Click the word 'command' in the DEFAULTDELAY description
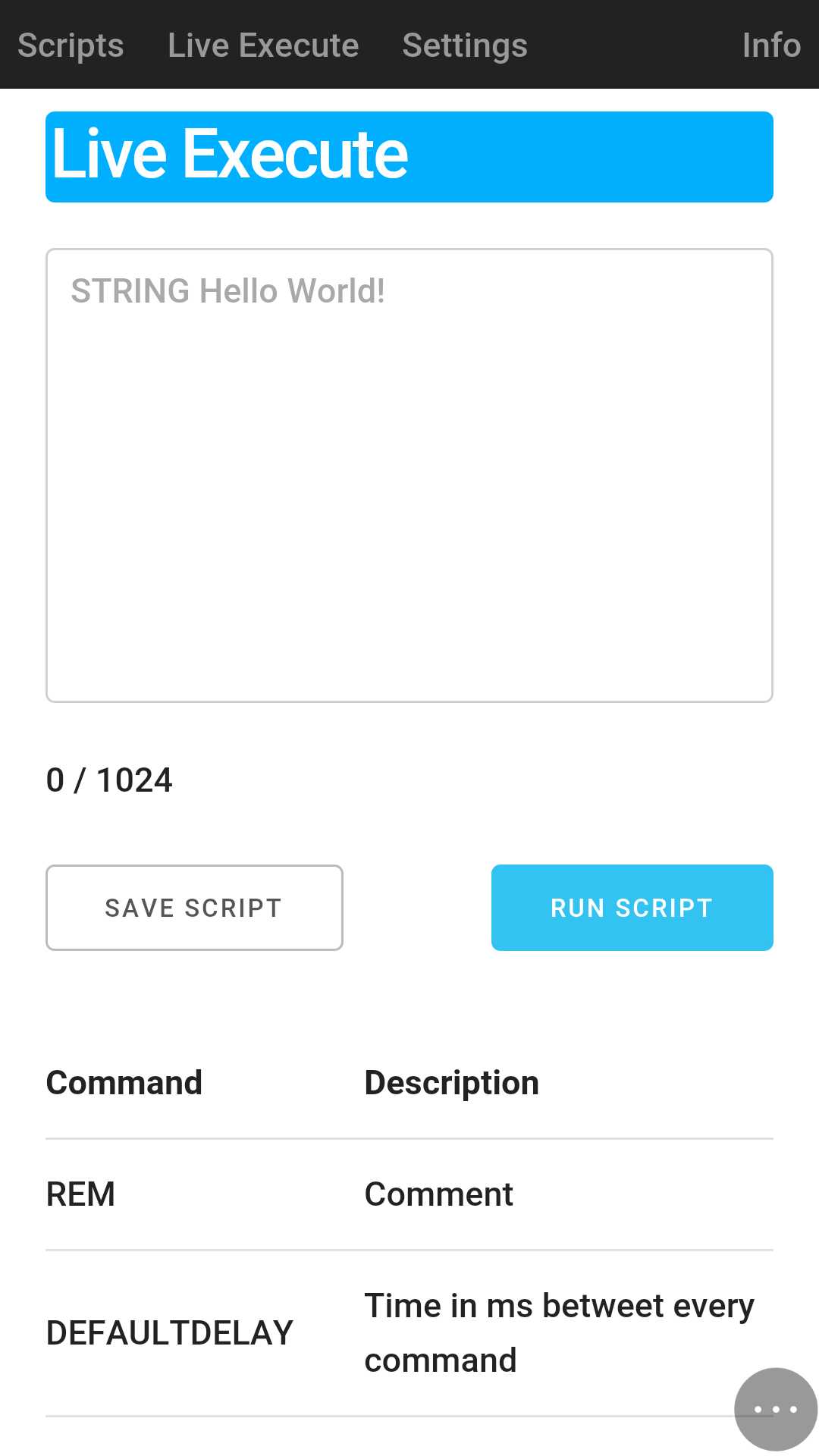The image size is (819, 1456). pyautogui.click(x=441, y=1360)
